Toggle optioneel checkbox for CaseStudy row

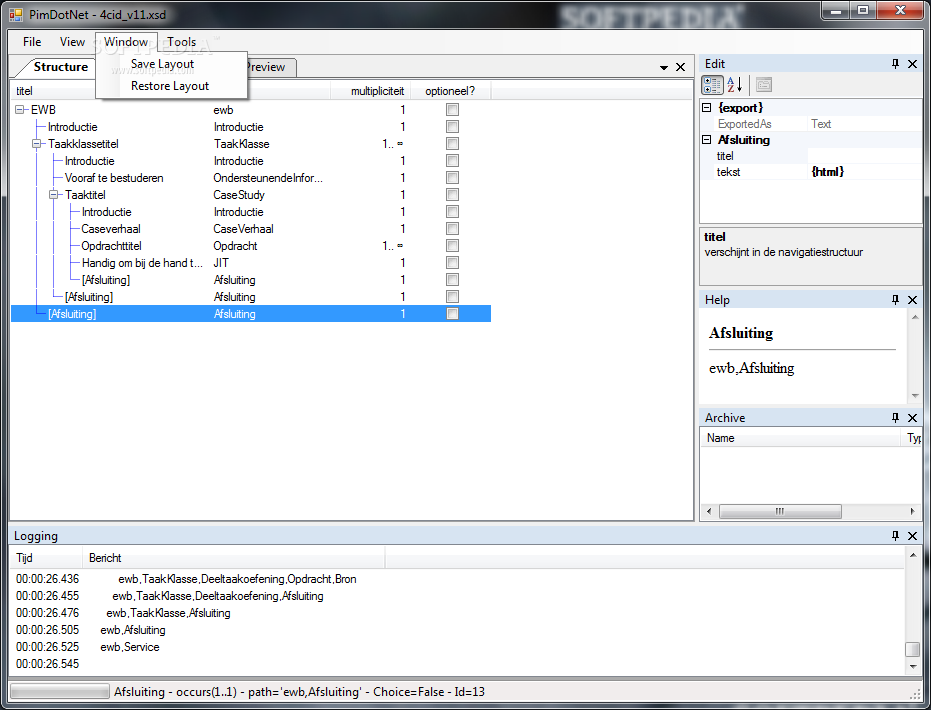(452, 195)
